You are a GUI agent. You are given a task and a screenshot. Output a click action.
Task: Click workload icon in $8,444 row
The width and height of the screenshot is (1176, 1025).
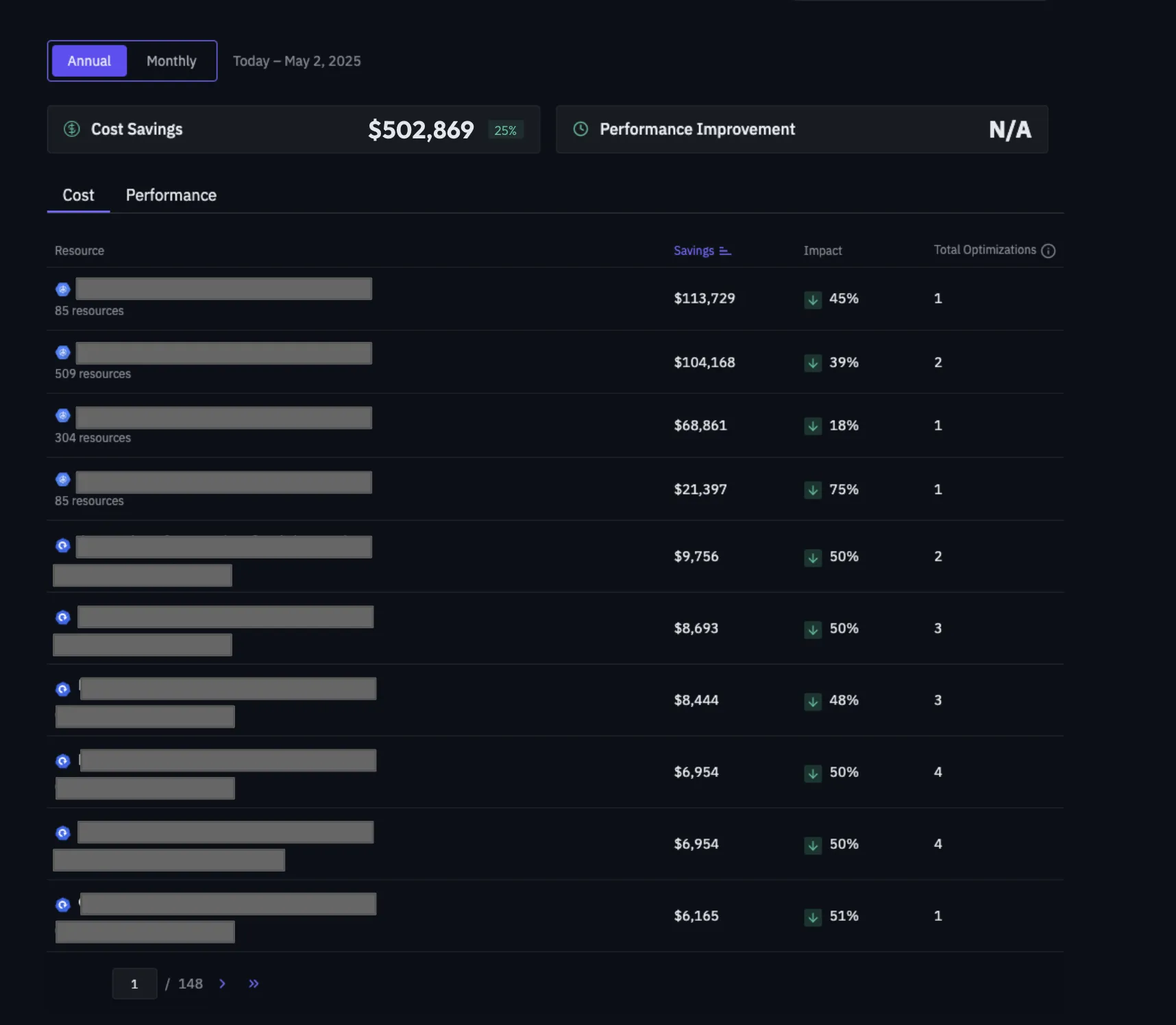tap(63, 689)
